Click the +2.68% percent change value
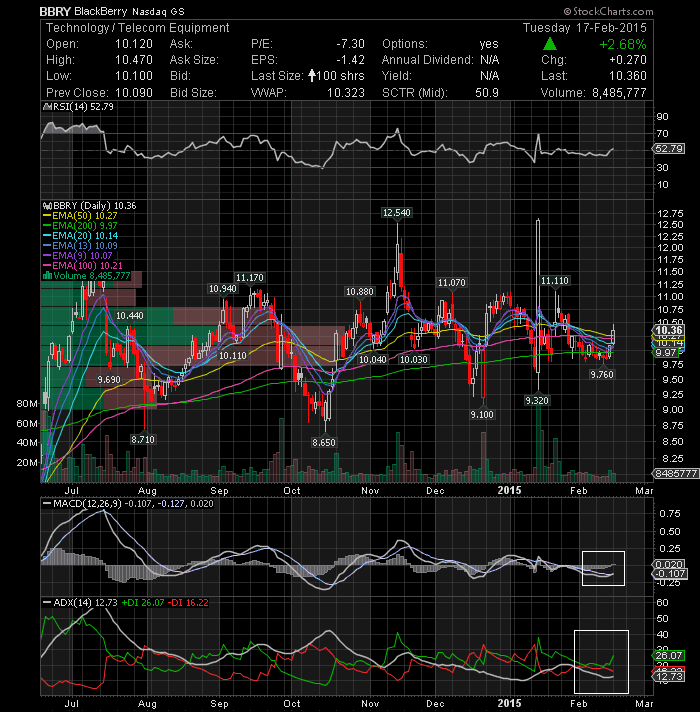Viewport: 700px width, 712px height. click(x=623, y=44)
